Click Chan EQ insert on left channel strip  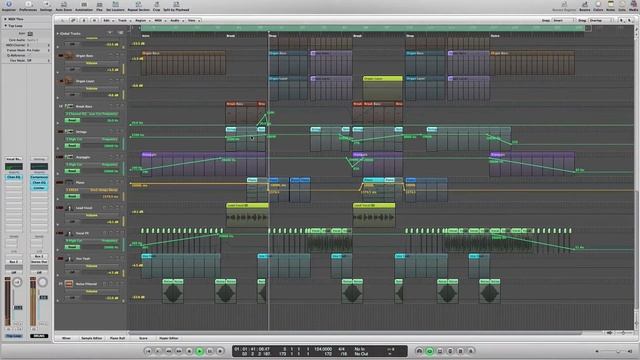click(x=13, y=178)
